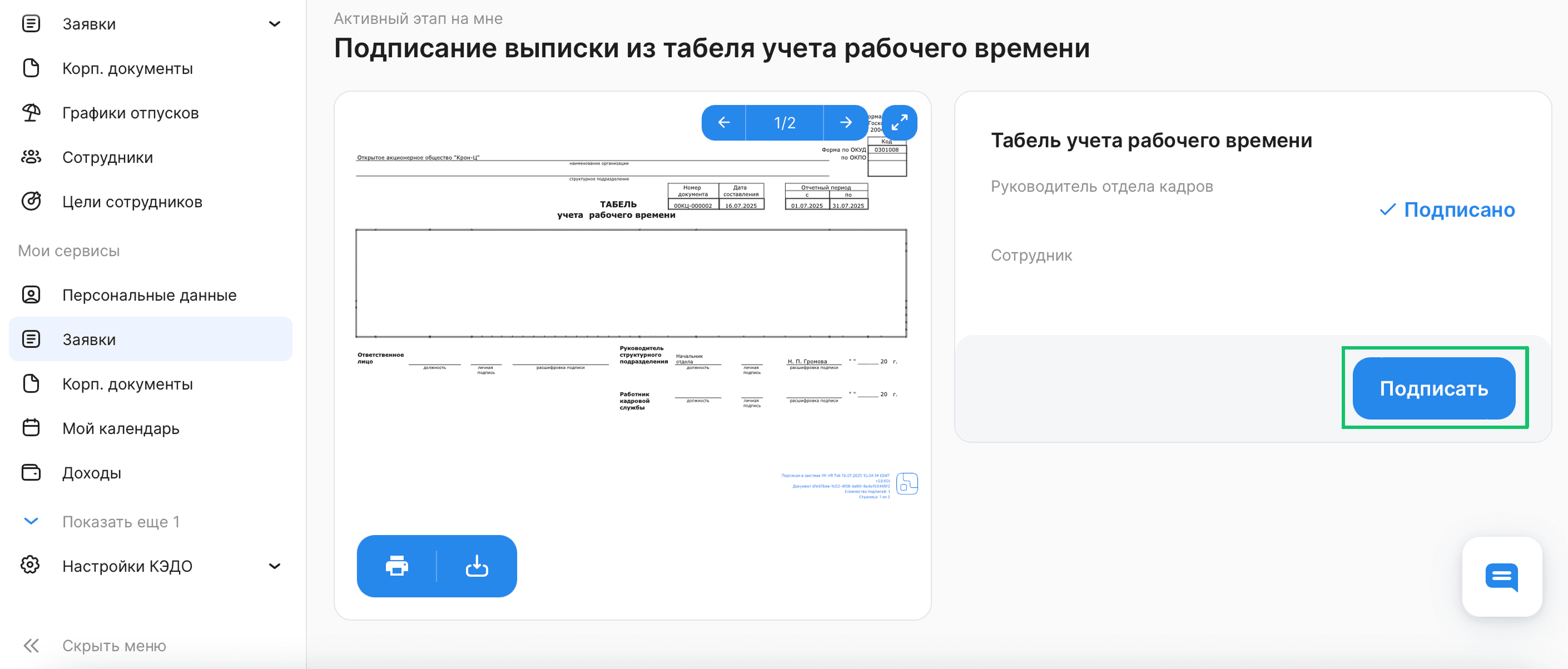Open the print icon for the document
Image resolution: width=1568 pixels, height=669 pixels.
click(396, 566)
